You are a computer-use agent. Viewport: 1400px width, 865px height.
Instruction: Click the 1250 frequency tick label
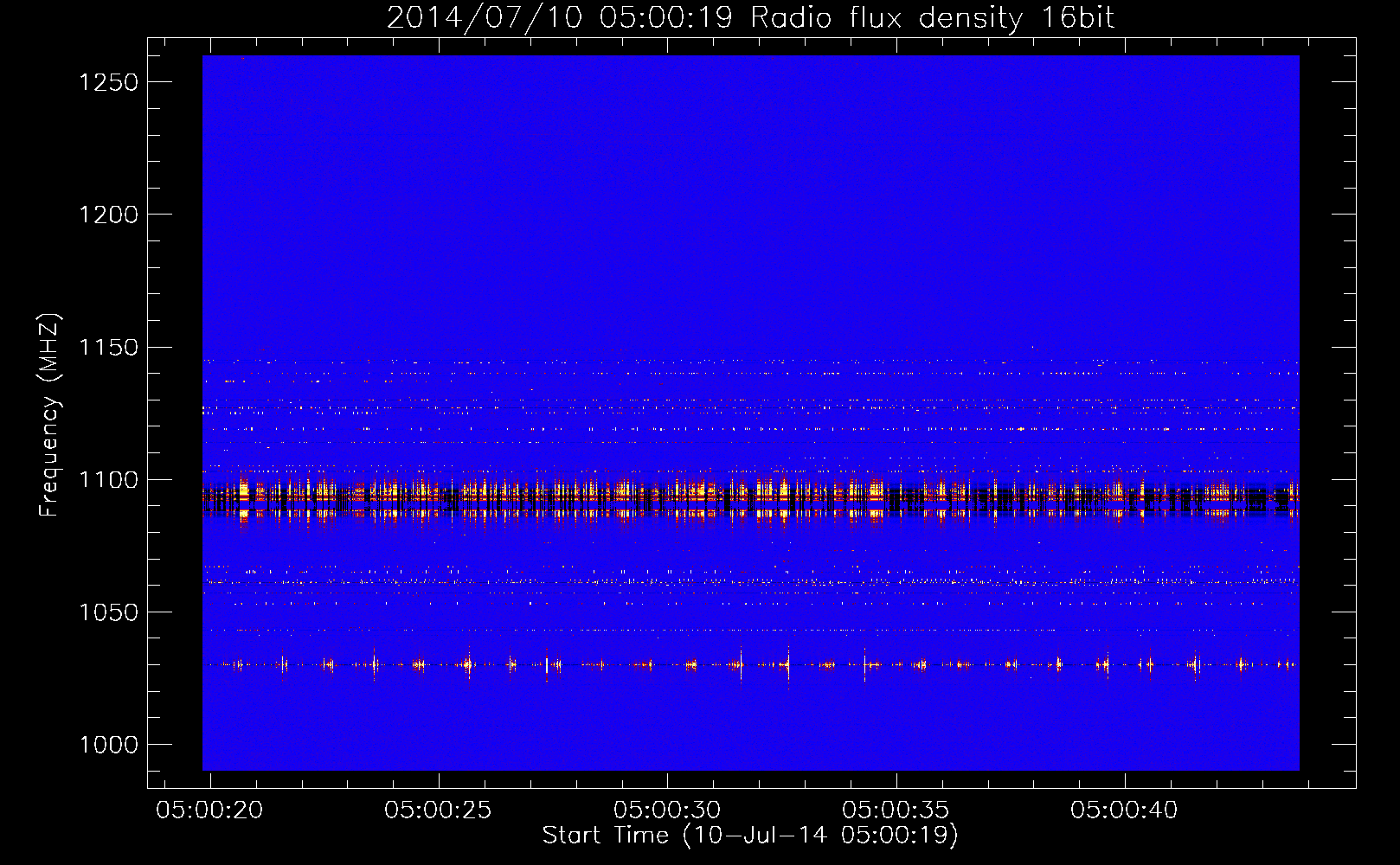108,82
